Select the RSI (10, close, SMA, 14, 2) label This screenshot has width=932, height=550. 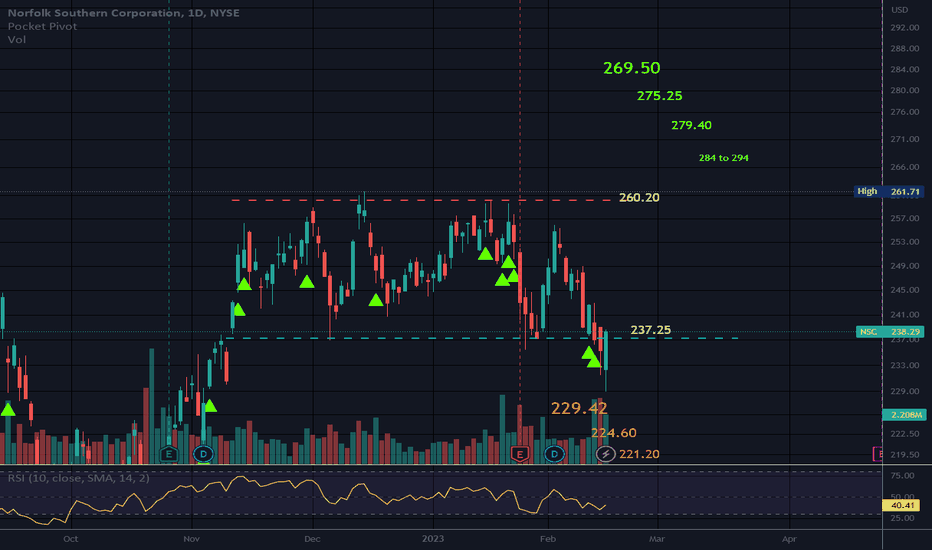click(x=78, y=478)
